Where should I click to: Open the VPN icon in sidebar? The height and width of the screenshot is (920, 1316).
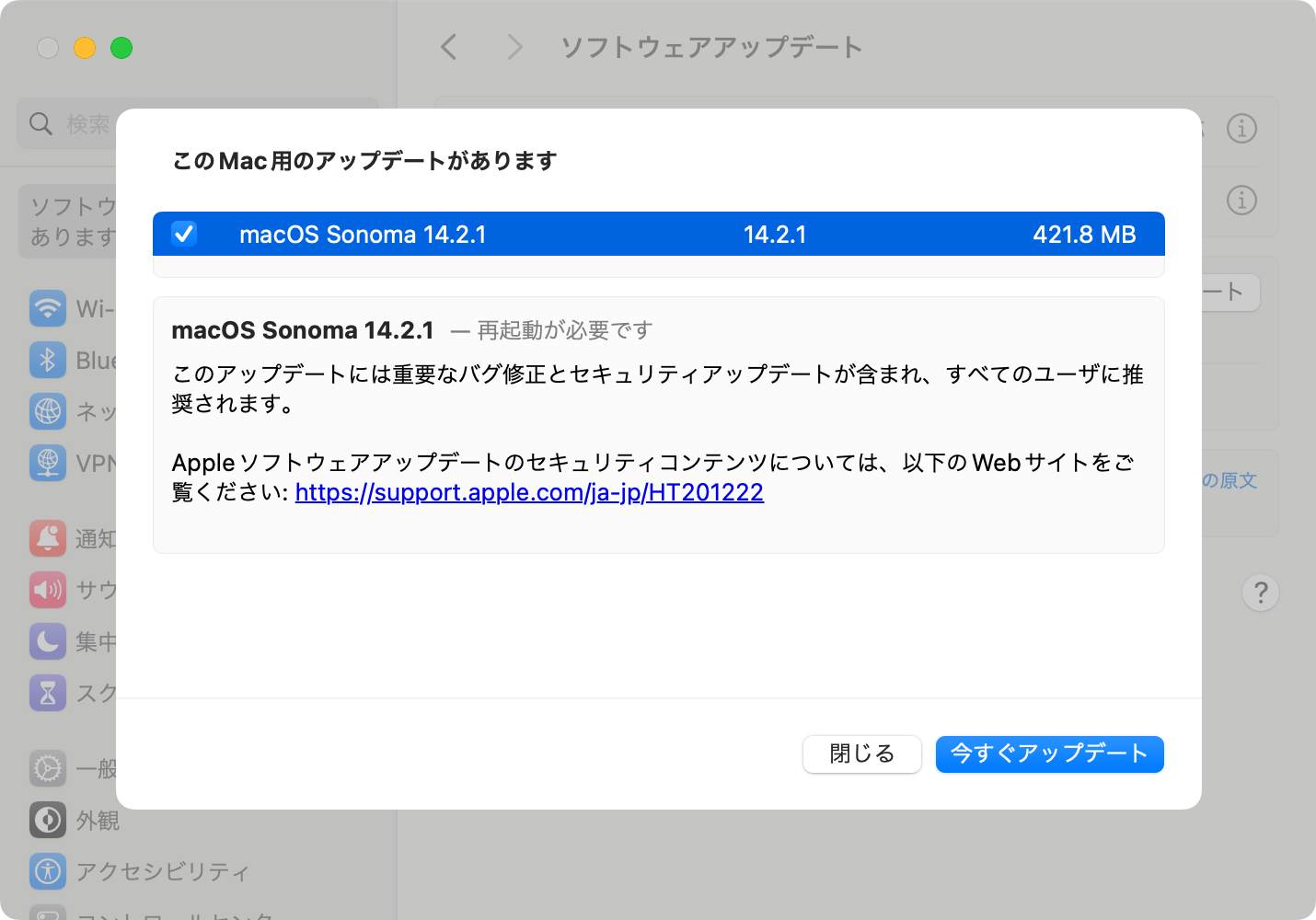pyautogui.click(x=48, y=463)
